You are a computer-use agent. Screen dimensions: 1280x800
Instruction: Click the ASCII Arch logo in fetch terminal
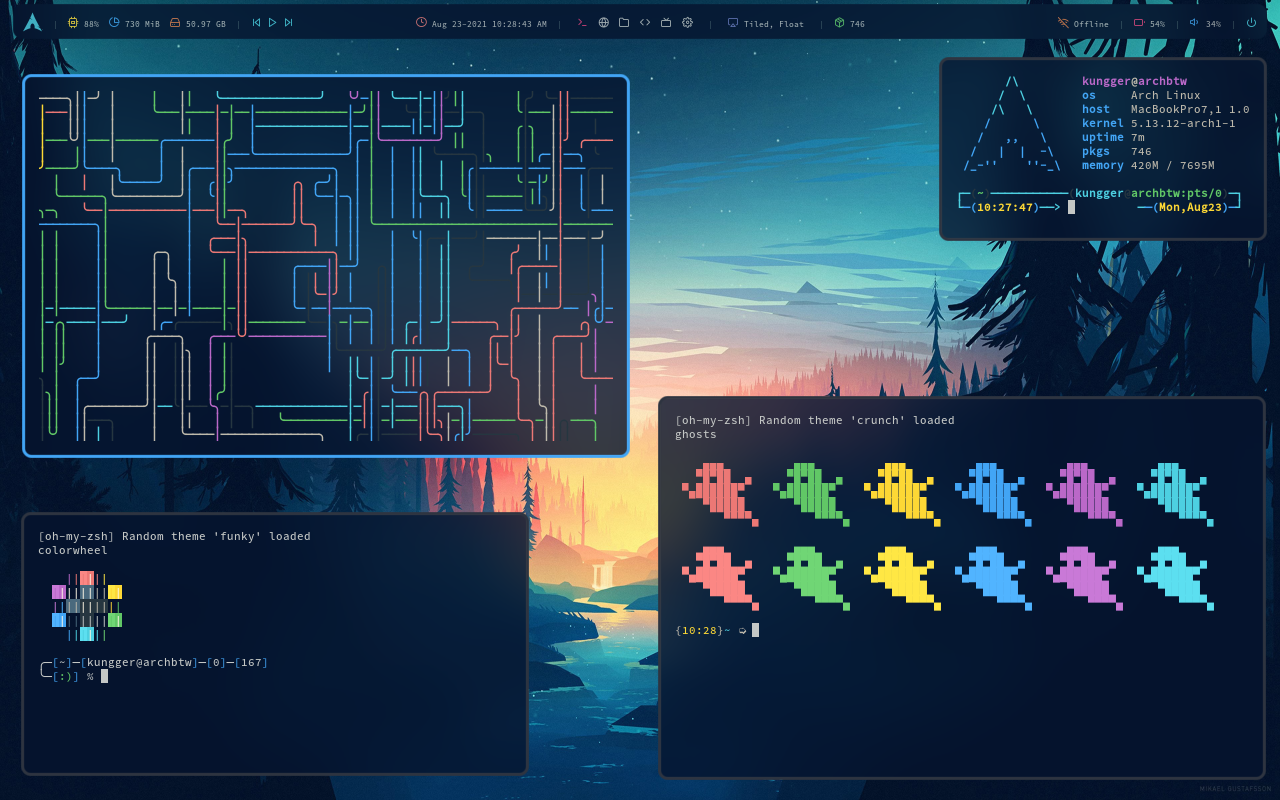click(x=1010, y=123)
